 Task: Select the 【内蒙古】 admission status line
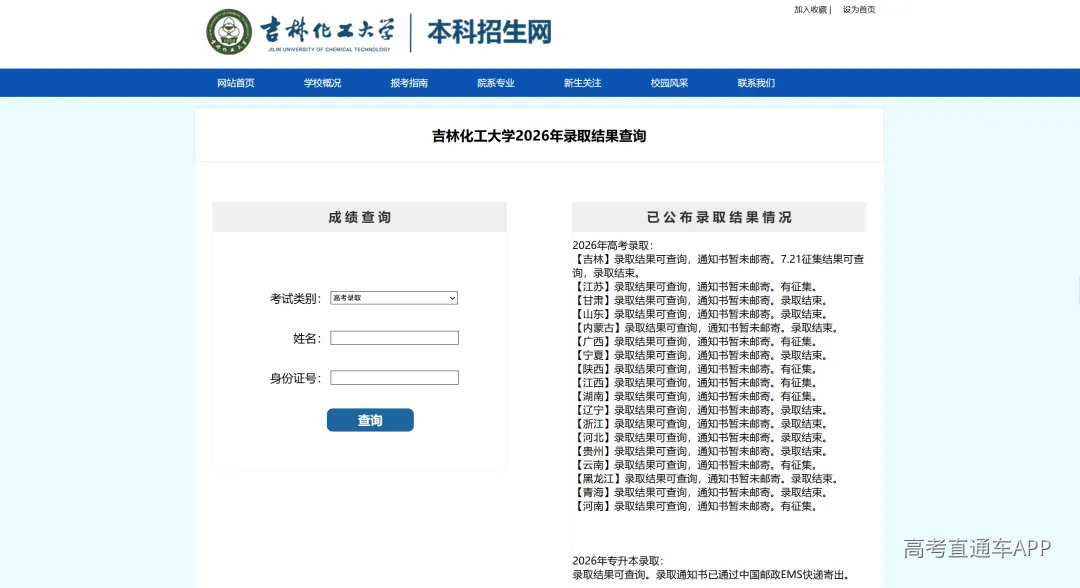click(x=706, y=328)
